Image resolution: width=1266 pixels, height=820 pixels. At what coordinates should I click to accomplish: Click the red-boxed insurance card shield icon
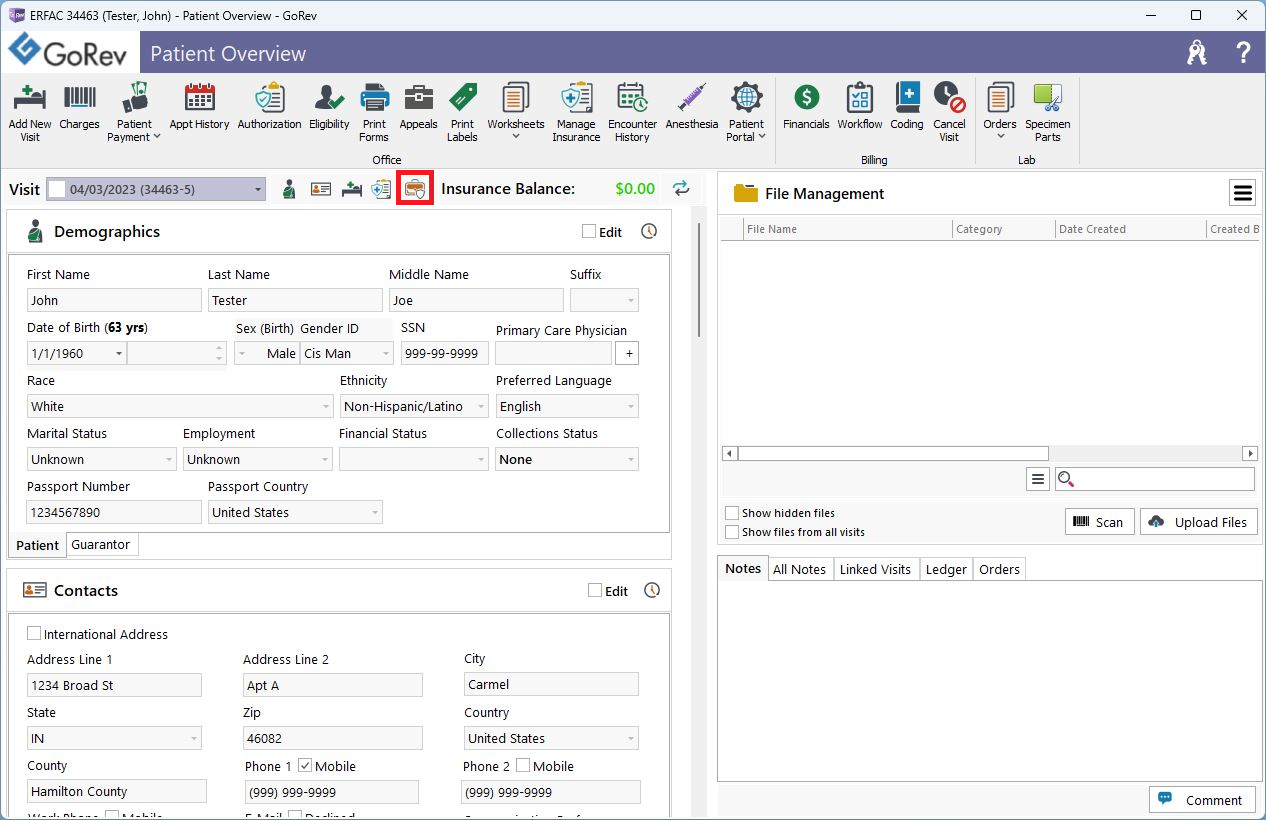click(x=415, y=189)
